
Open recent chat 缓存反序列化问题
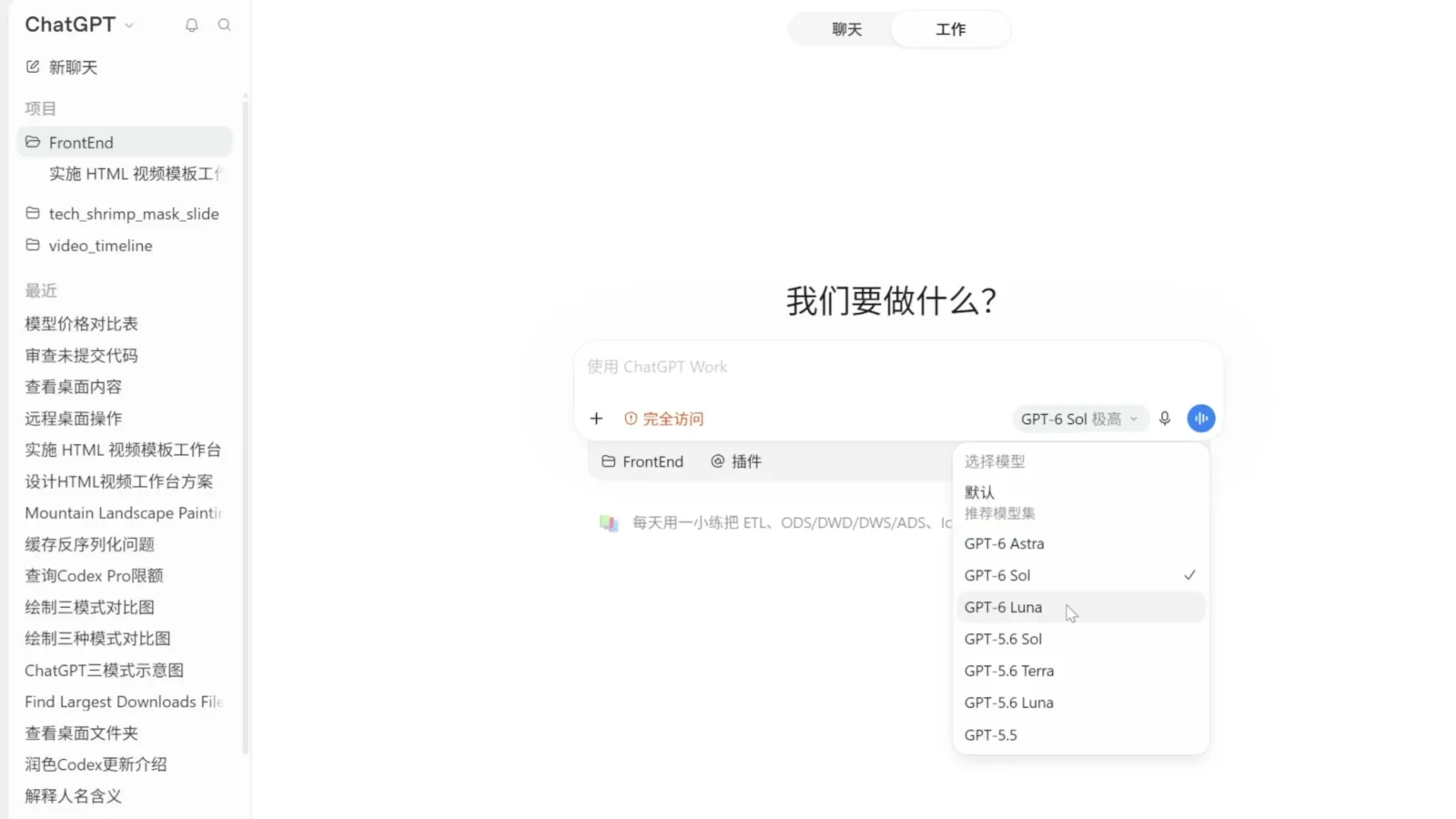point(90,544)
